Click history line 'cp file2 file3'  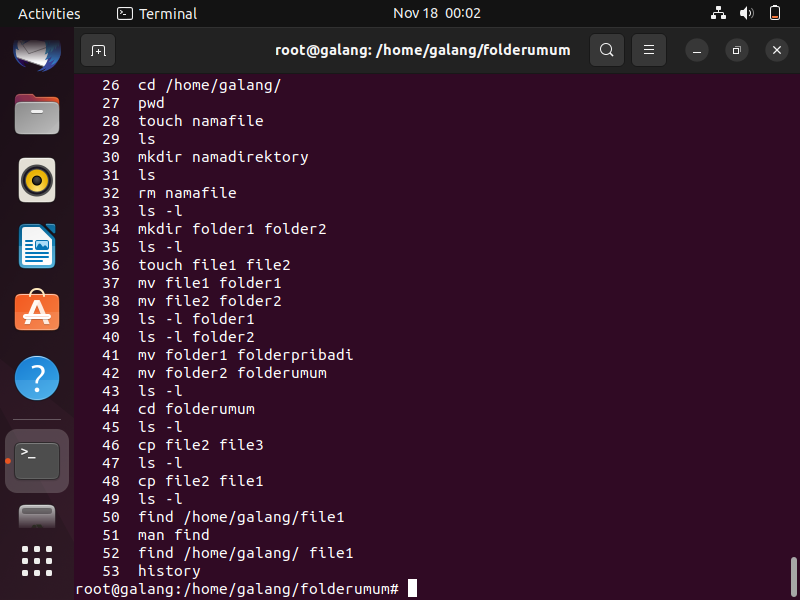(201, 445)
